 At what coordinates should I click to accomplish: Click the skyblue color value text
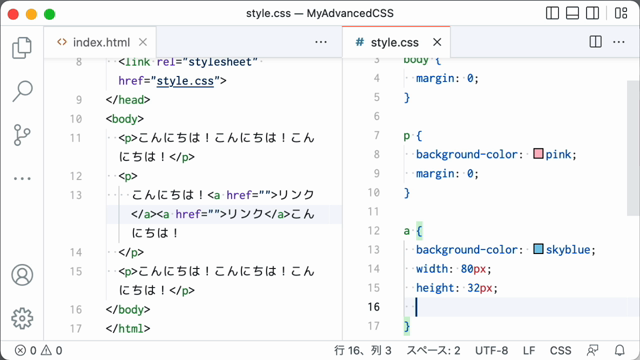568,249
